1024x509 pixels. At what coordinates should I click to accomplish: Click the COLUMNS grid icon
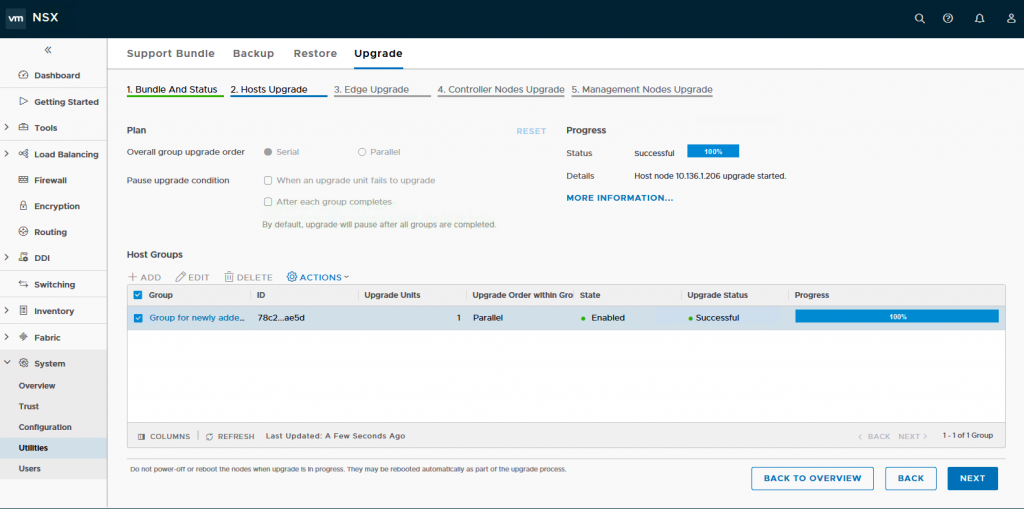coord(142,436)
